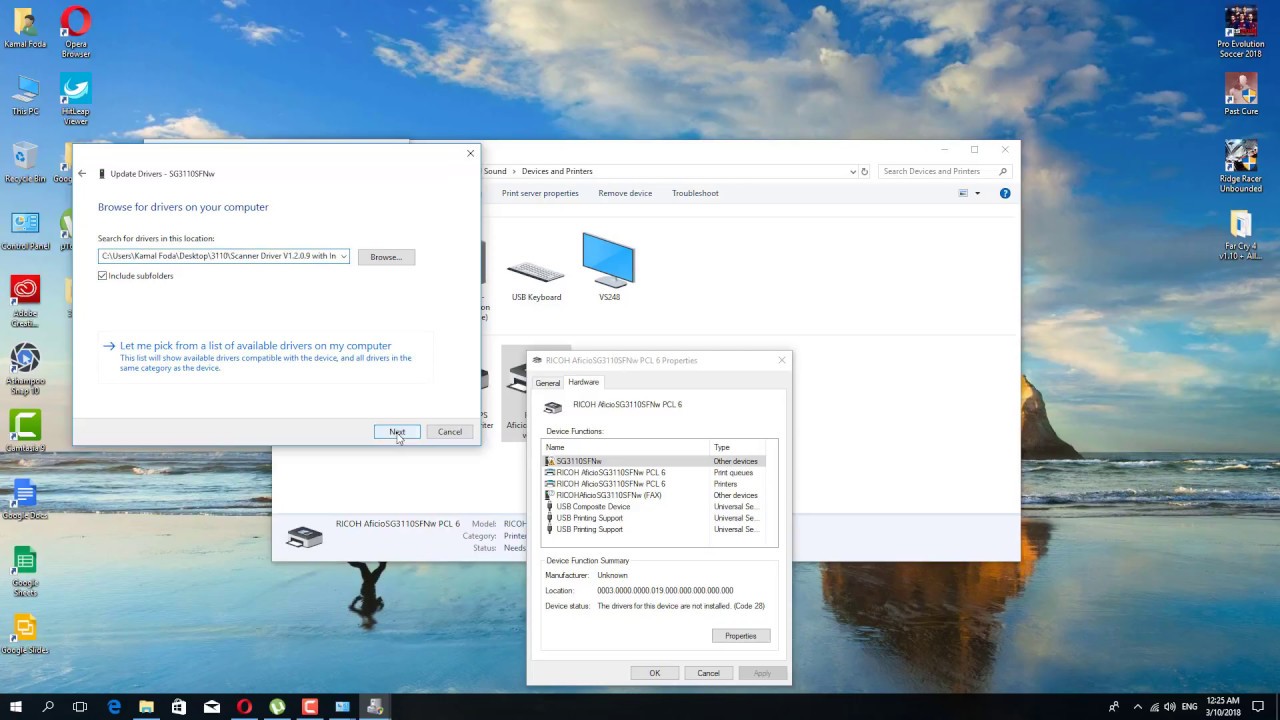Open the change view options dropdown arrow
The image size is (1280, 720).
pos(977,193)
